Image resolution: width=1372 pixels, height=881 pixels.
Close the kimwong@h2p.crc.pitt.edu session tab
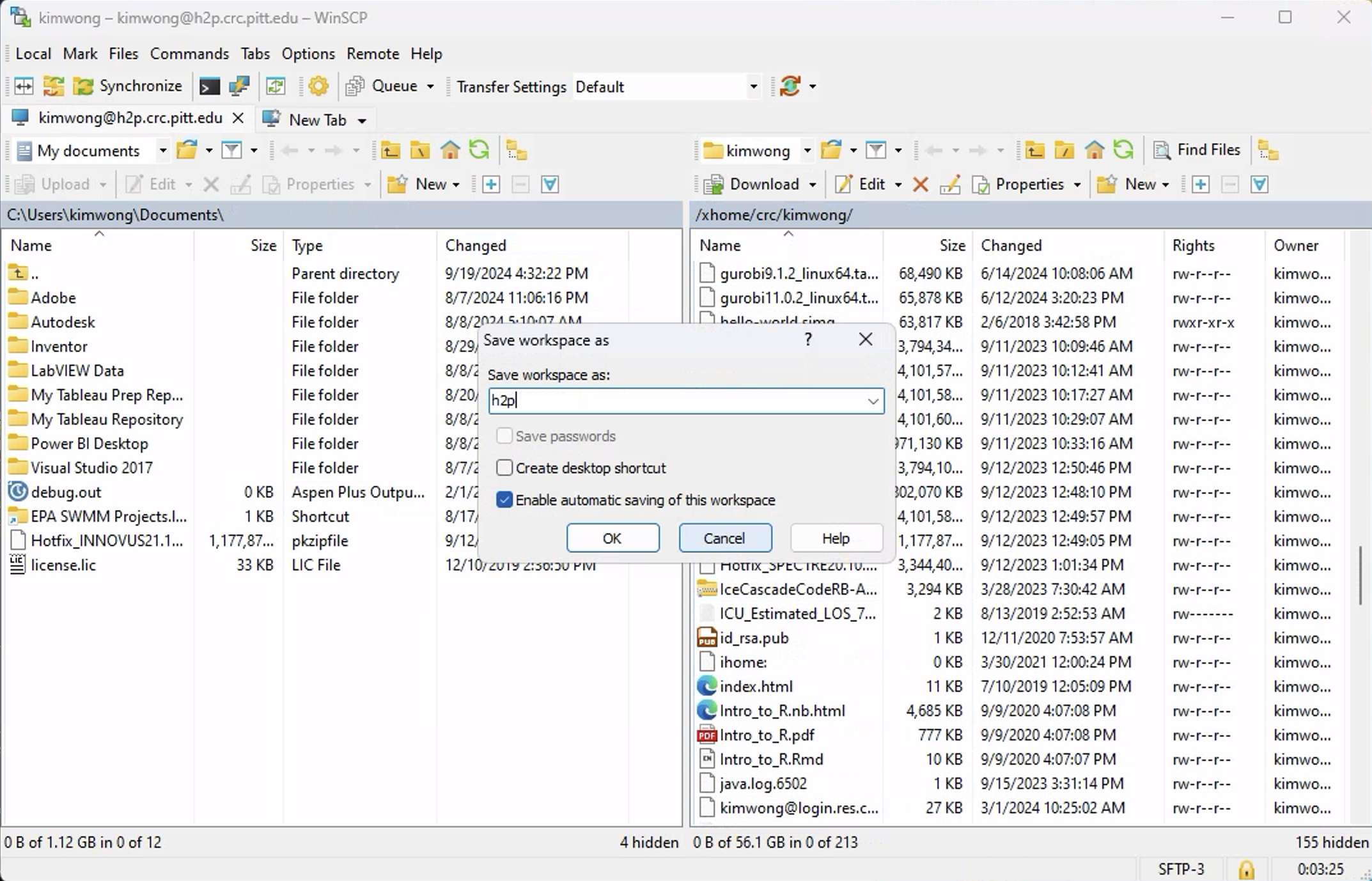coord(238,118)
